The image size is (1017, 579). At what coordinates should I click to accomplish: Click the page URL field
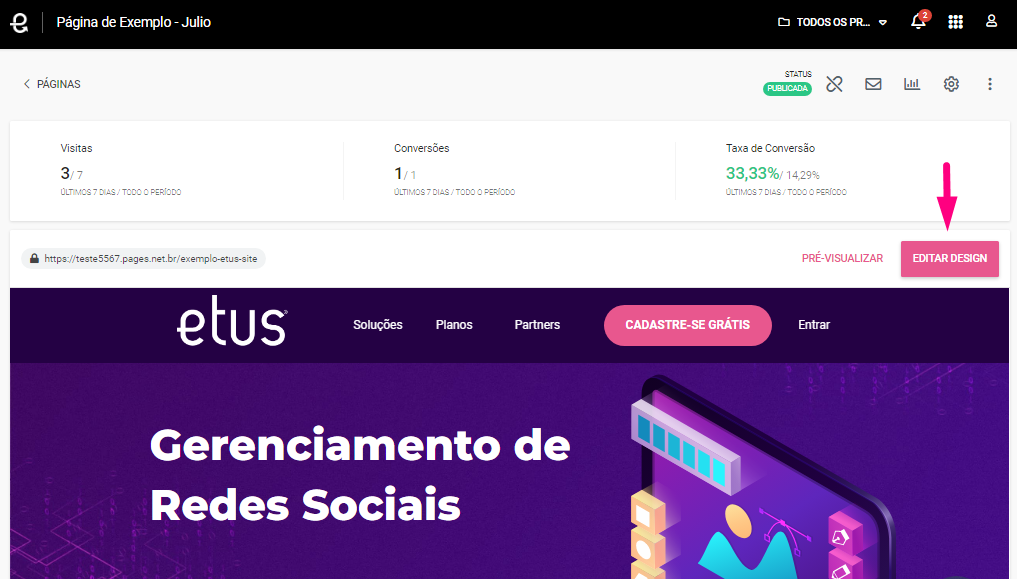click(144, 259)
